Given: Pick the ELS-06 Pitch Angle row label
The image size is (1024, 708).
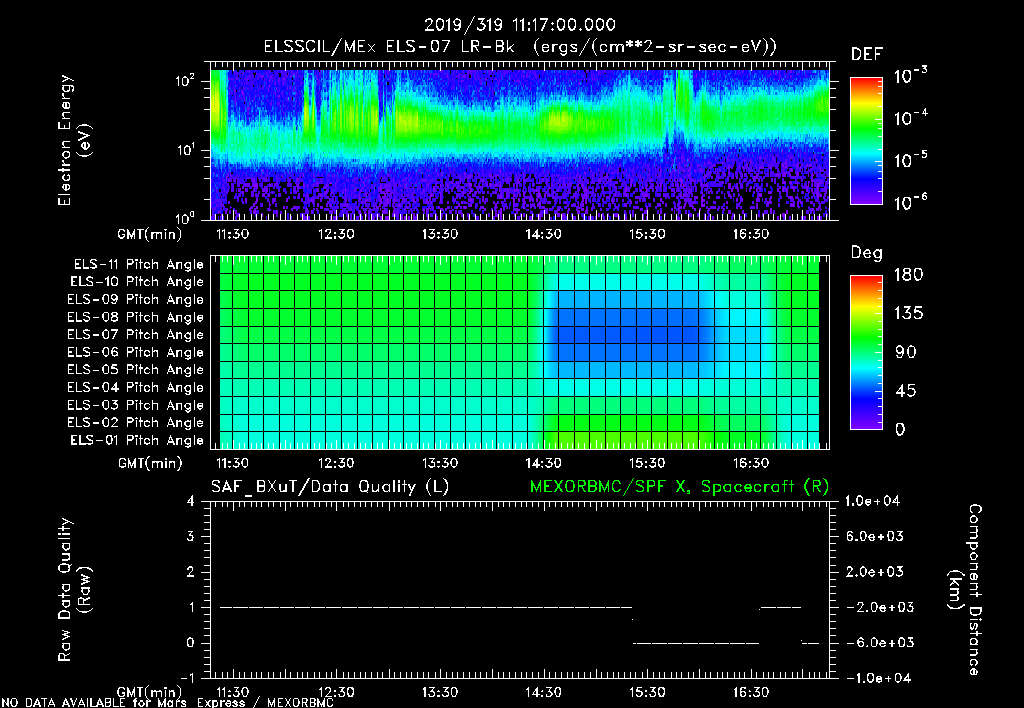Looking at the screenshot, I should (136, 352).
